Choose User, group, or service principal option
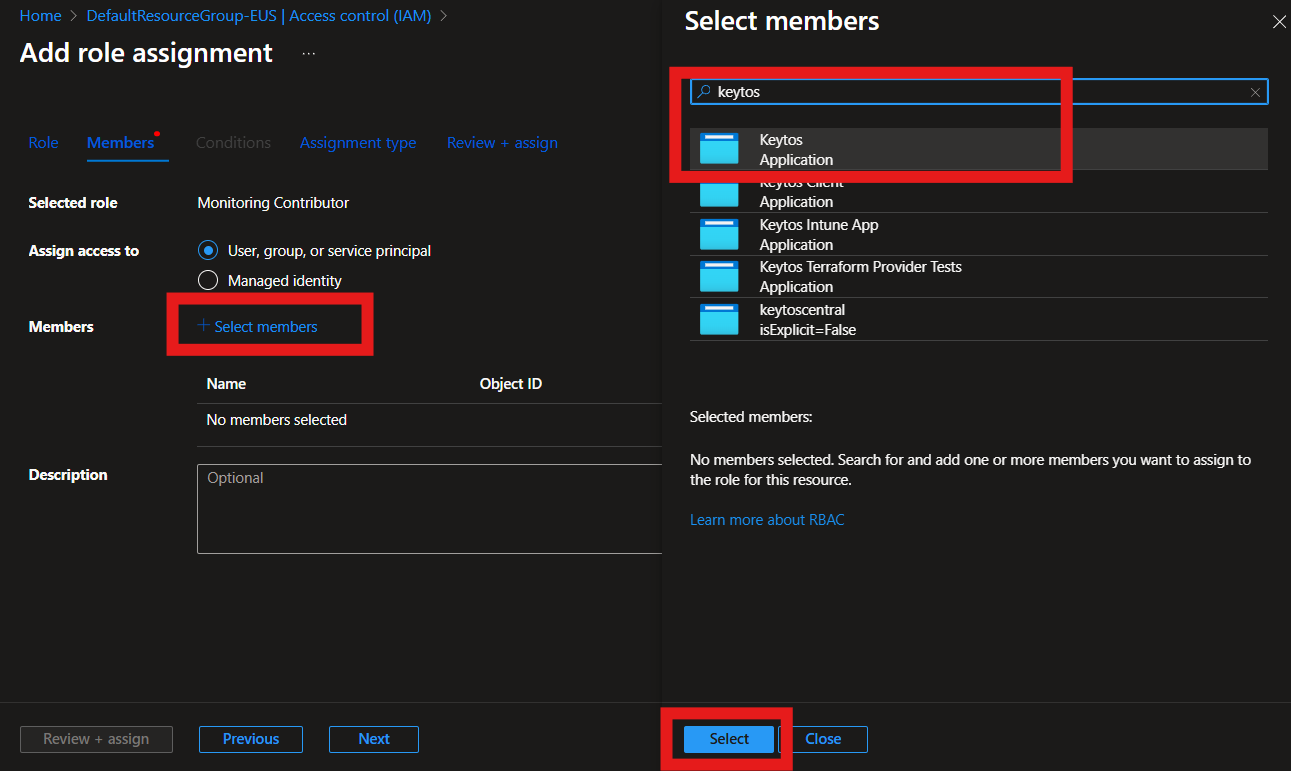Image resolution: width=1291 pixels, height=771 pixels. pos(208,250)
